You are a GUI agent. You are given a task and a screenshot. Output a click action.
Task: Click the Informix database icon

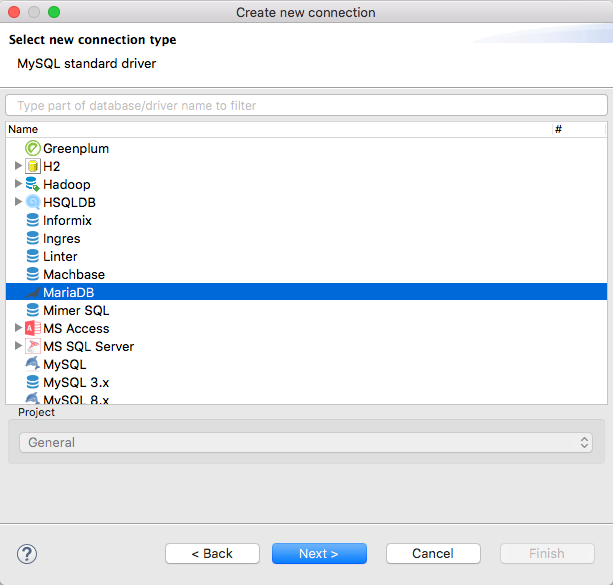33,221
